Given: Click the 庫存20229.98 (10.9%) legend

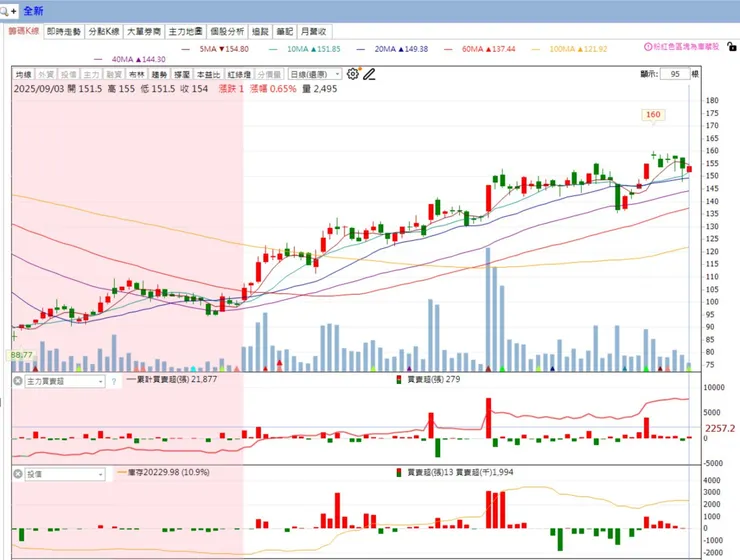Looking at the screenshot, I should coord(163,472).
